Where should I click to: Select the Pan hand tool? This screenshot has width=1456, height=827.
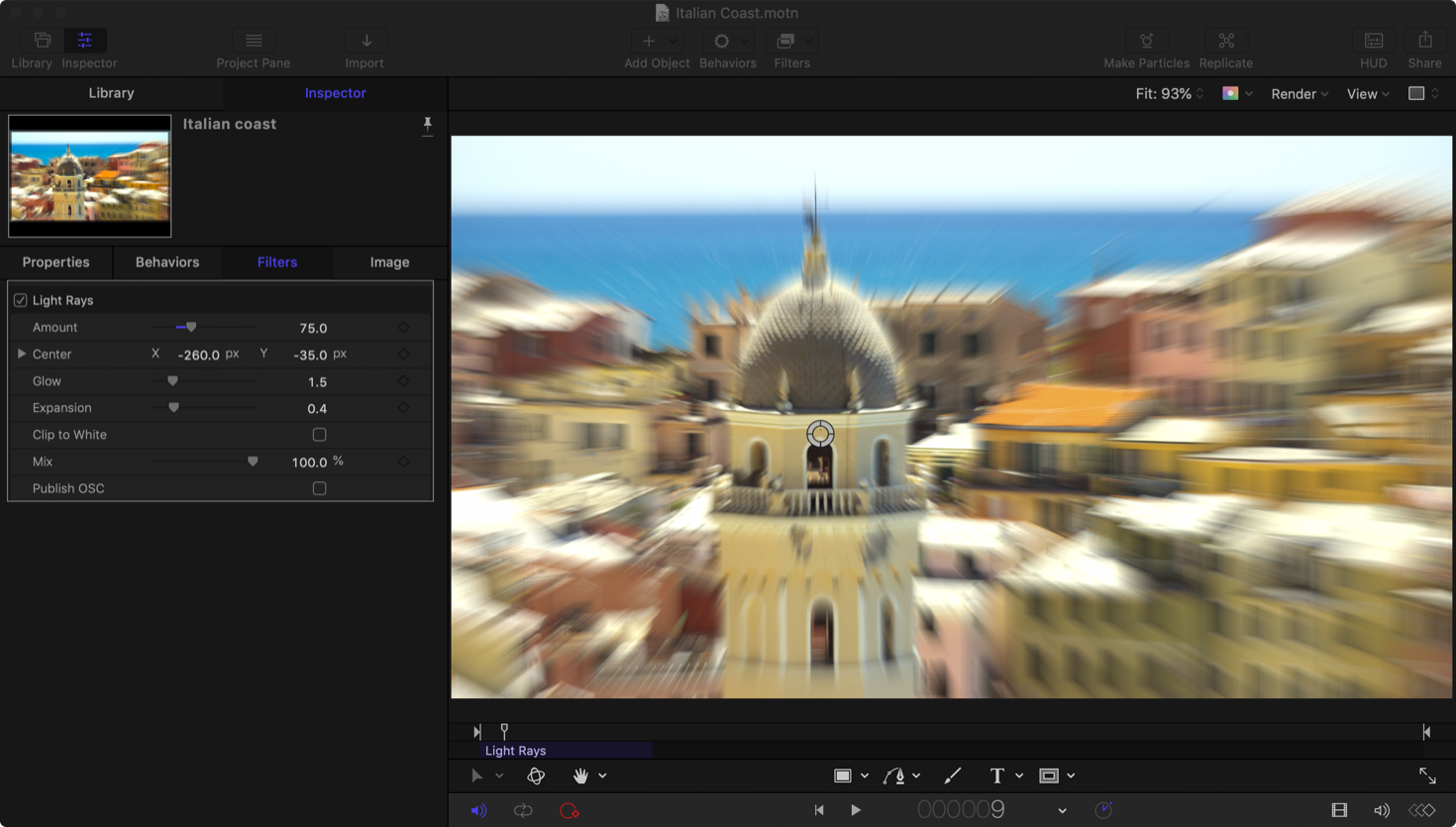pyautogui.click(x=580, y=775)
